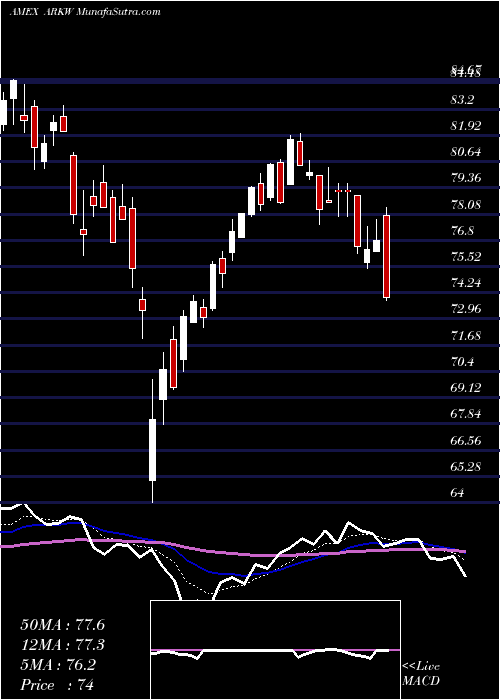Click the 72.96 price axis label

point(467,309)
